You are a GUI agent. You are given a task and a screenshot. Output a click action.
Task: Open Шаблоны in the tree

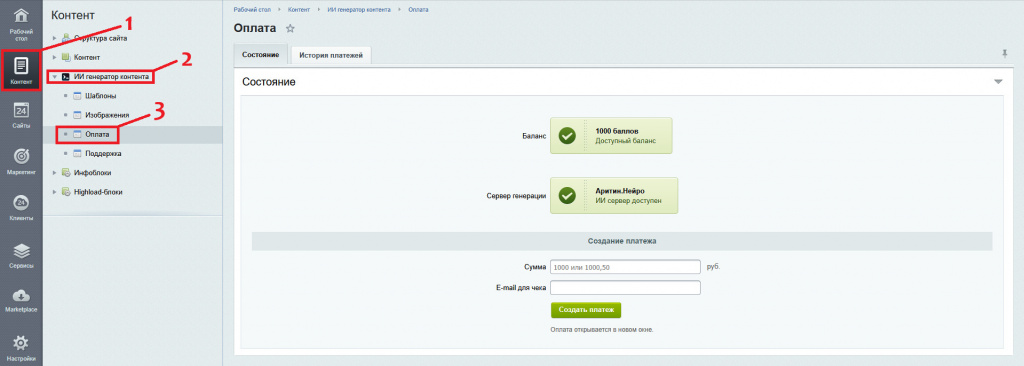tap(101, 96)
